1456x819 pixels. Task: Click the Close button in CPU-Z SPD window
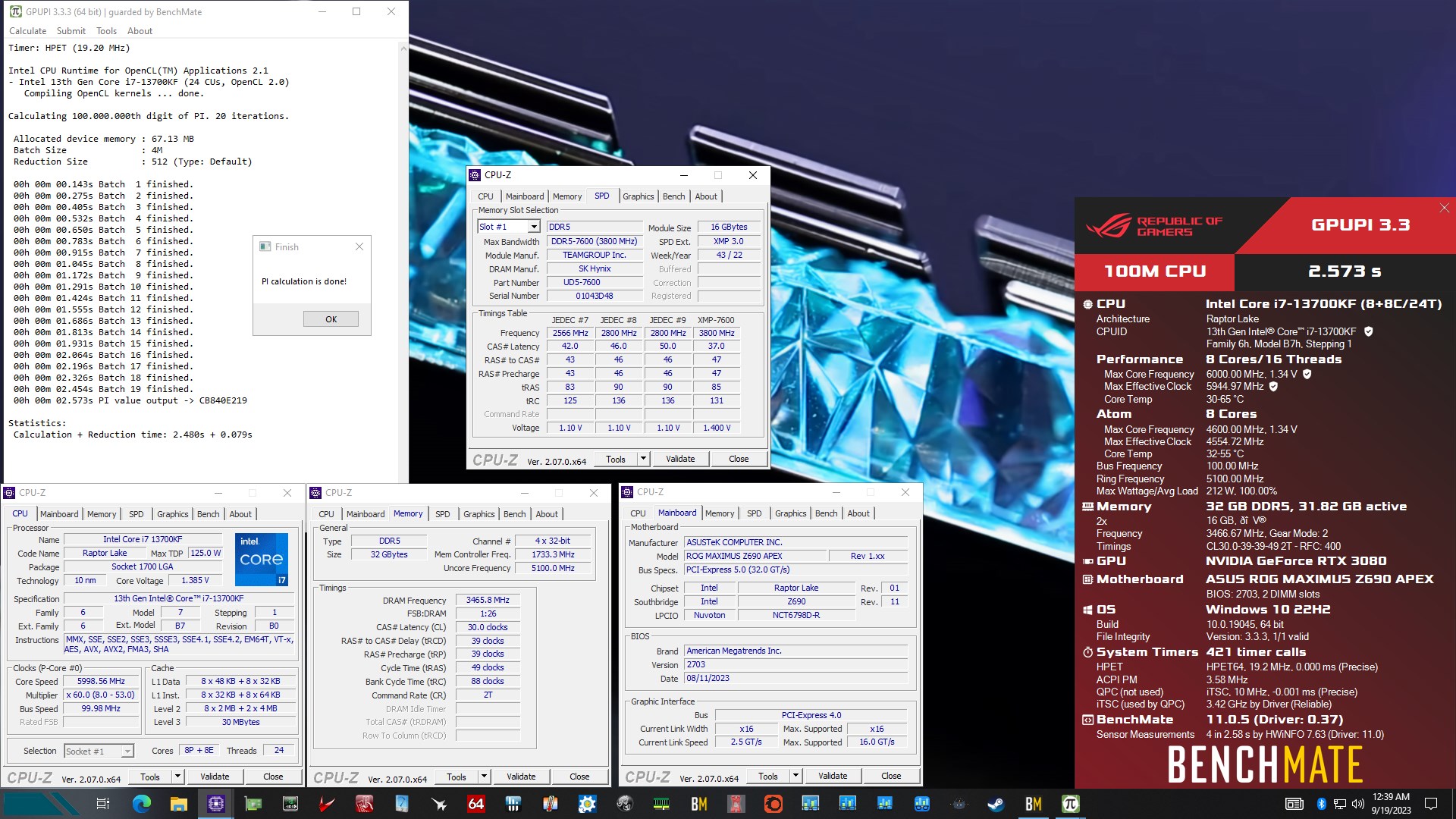pyautogui.click(x=739, y=459)
